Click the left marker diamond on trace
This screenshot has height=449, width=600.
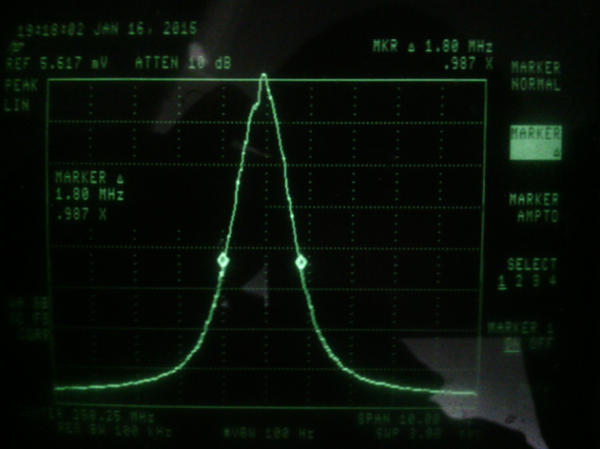click(223, 260)
